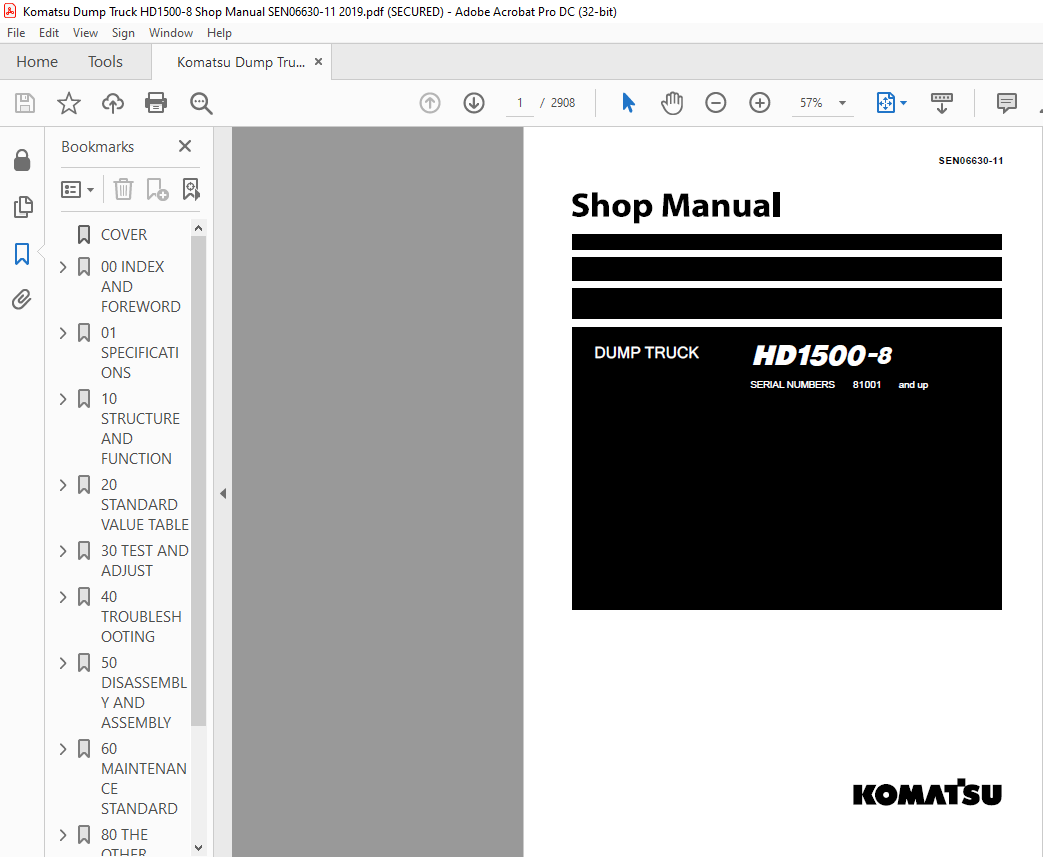Click the fit page view icon

point(885,103)
